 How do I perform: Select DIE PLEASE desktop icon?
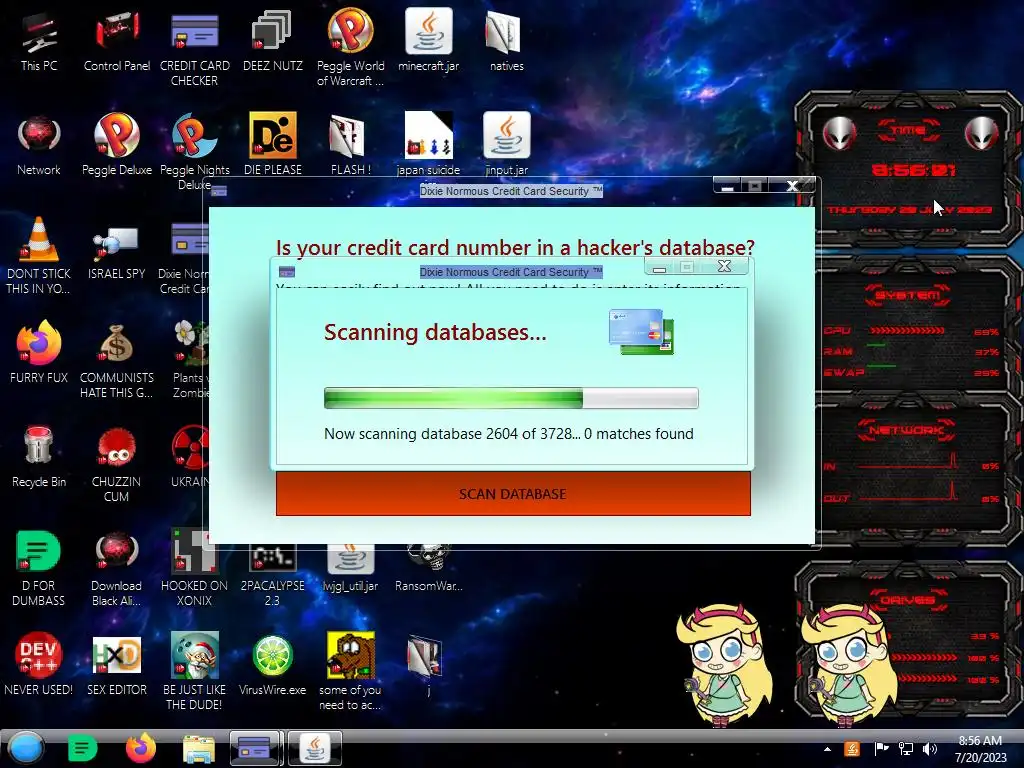click(273, 145)
